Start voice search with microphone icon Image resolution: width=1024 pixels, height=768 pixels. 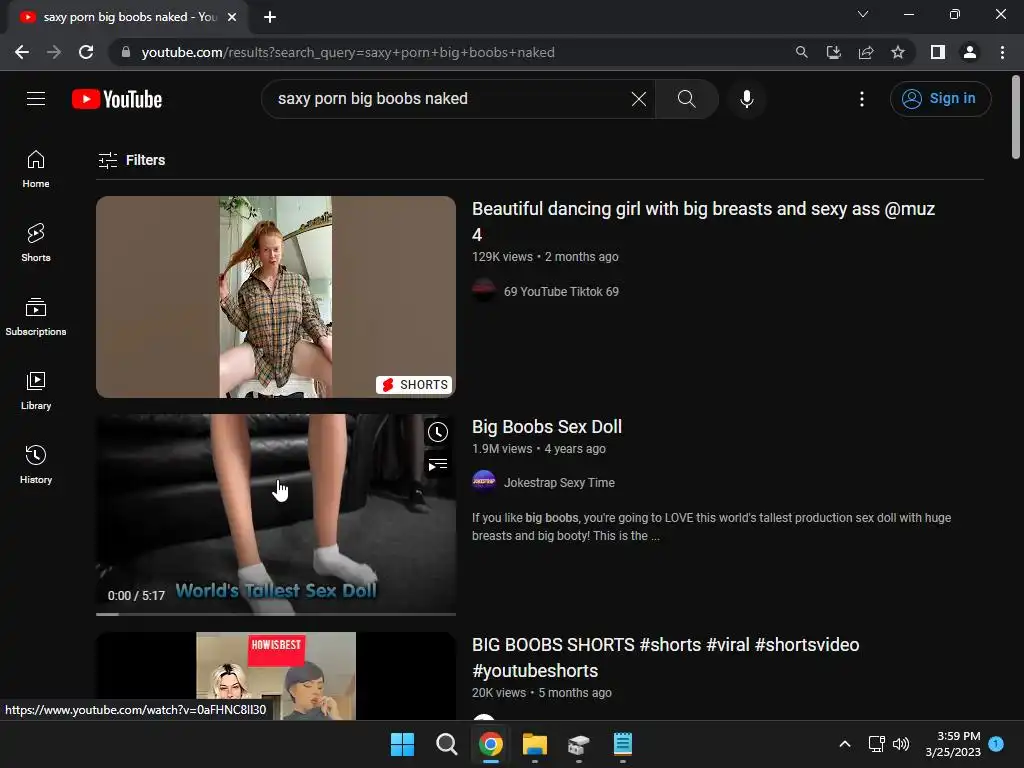(746, 99)
